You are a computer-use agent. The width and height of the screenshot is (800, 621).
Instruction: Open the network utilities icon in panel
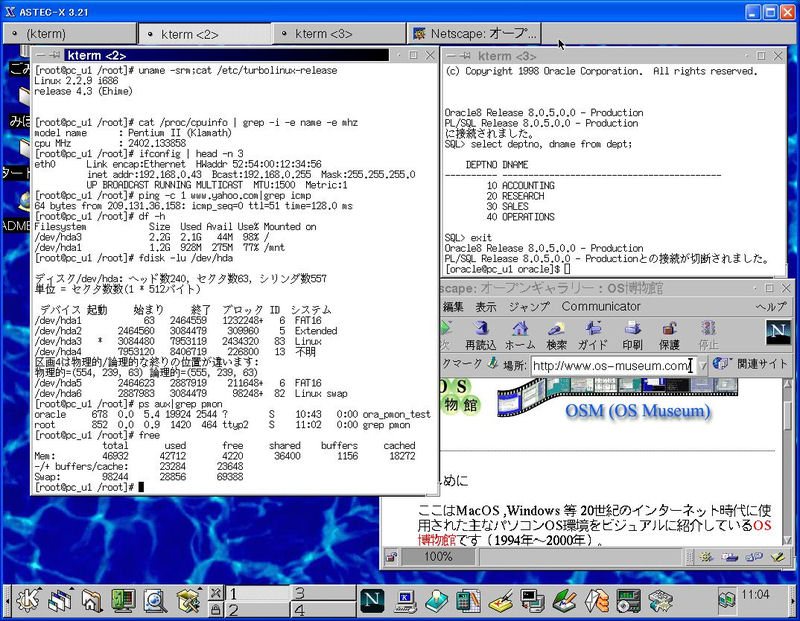coord(661,601)
